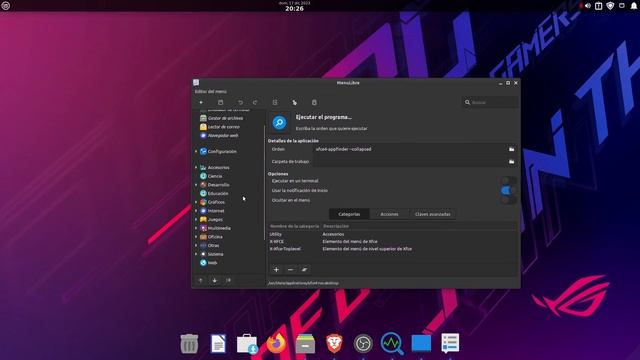
Task: Expand the Configuración tree category
Action: [x=196, y=151]
